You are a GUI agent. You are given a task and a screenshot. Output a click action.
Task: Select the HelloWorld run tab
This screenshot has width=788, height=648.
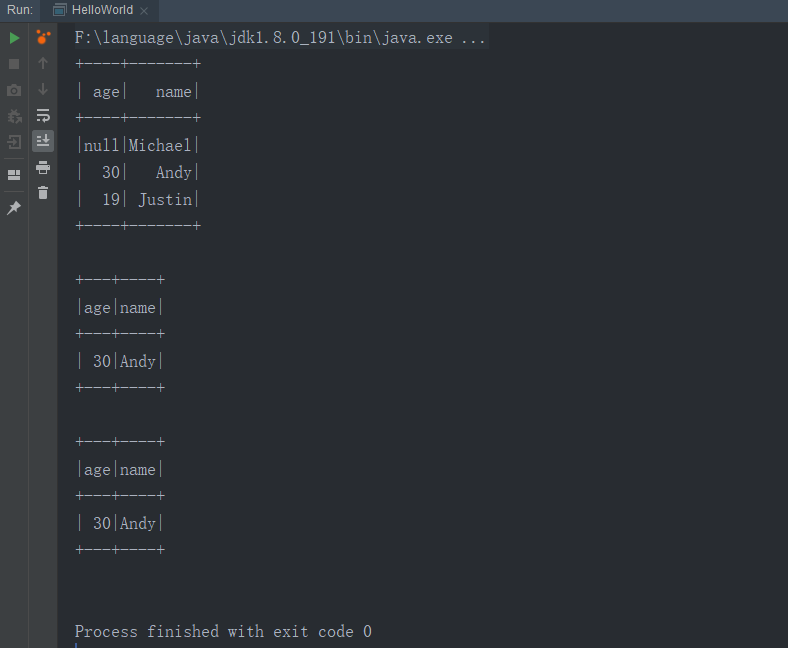[x=95, y=10]
